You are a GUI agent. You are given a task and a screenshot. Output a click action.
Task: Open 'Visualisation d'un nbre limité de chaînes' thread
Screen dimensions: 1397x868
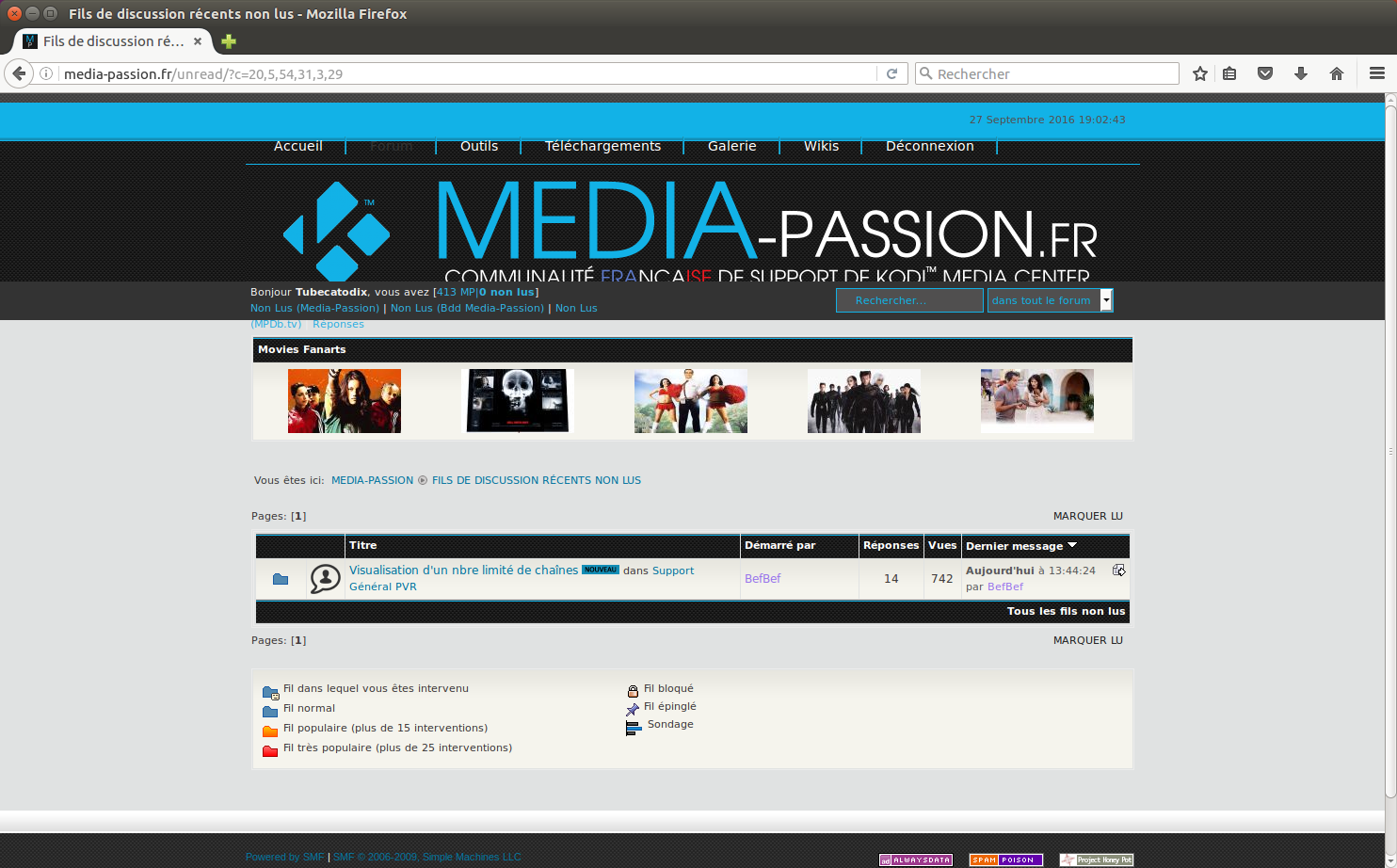[463, 571]
